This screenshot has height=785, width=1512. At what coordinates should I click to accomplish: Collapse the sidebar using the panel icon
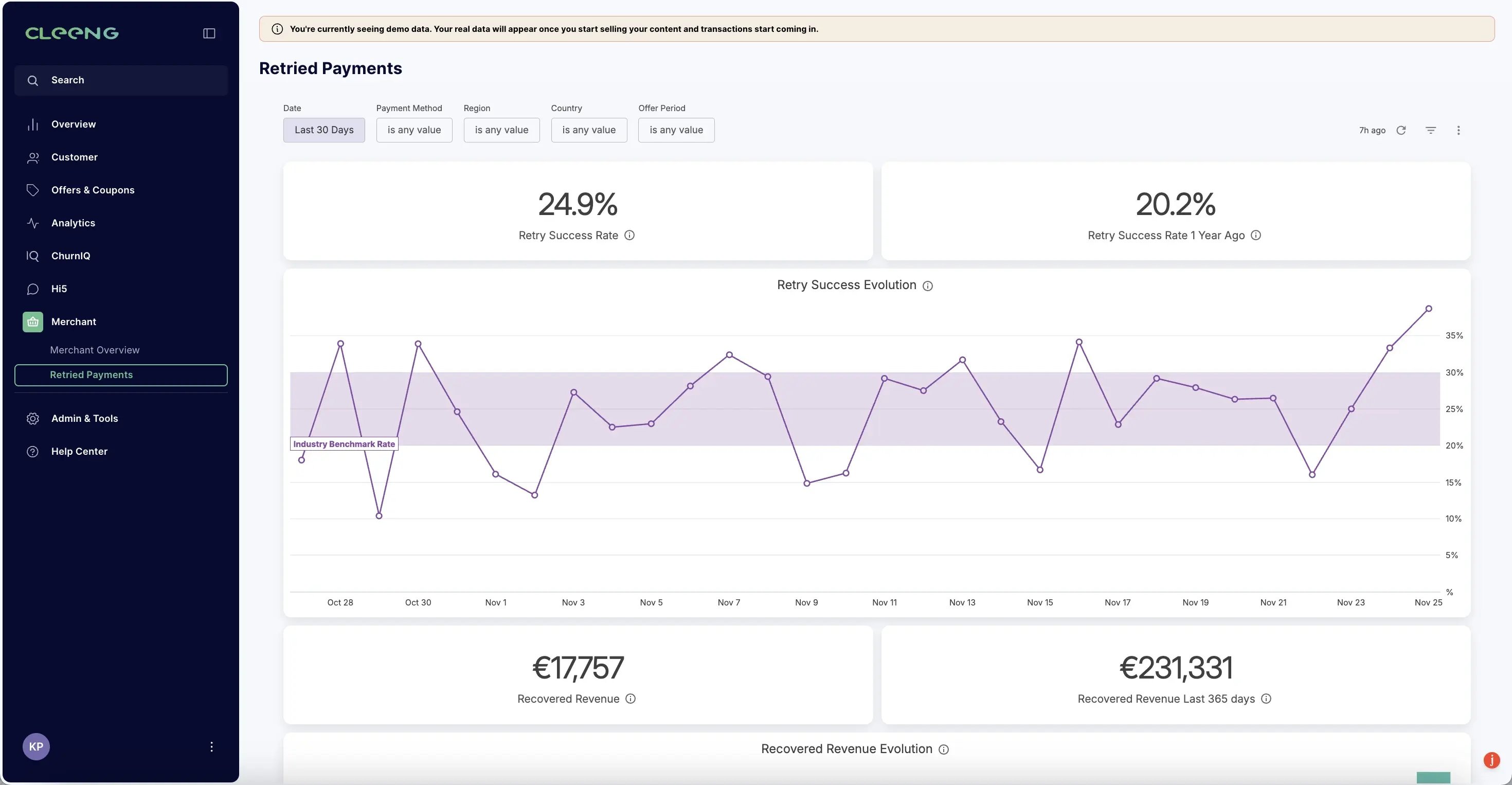click(209, 33)
